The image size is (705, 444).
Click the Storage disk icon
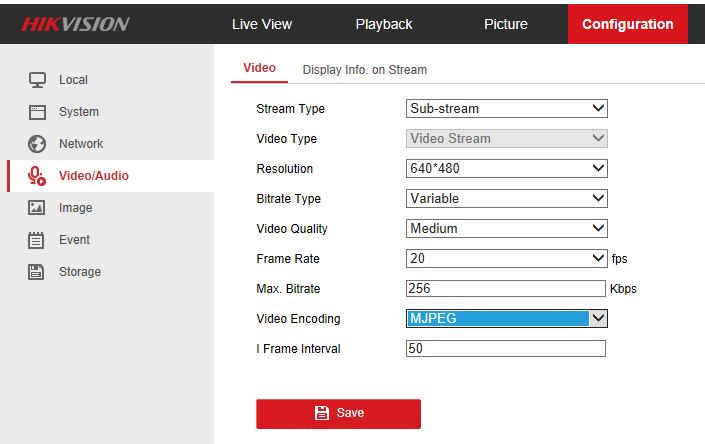(x=37, y=272)
